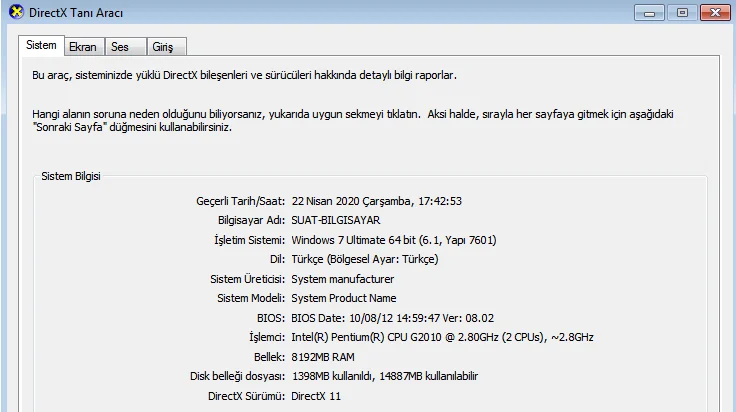The image size is (736, 412).
Task: Click the DirectX 11 version value
Action: point(316,396)
